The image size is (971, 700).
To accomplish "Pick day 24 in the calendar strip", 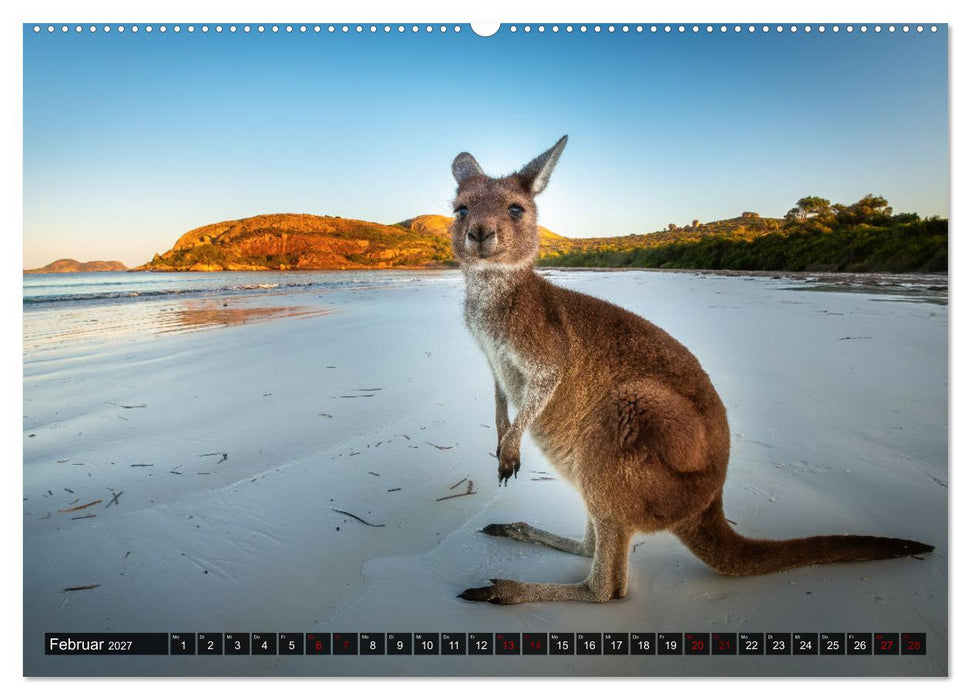I will [x=806, y=644].
